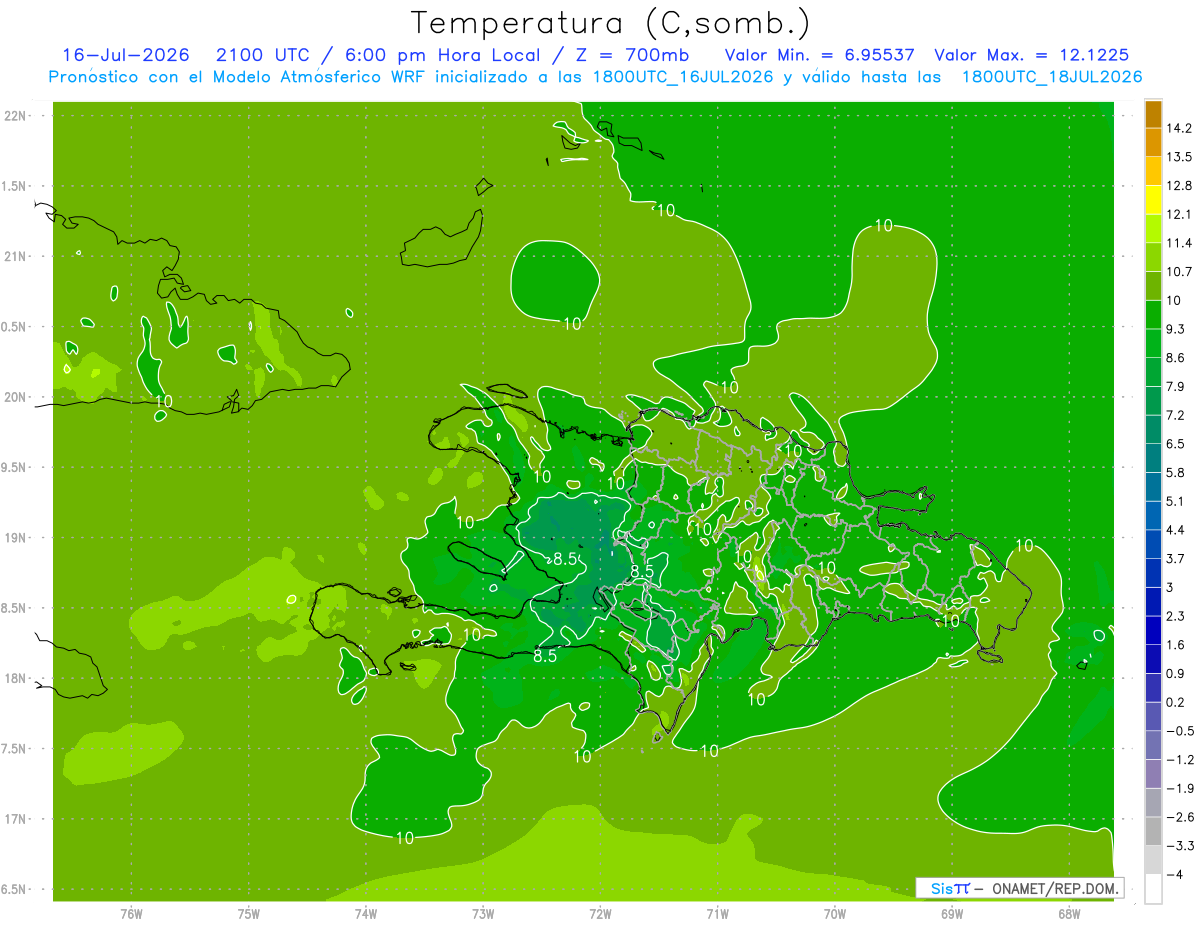Click the '72W' longitude label
Viewport: 1200px width, 927px height.
(600, 913)
